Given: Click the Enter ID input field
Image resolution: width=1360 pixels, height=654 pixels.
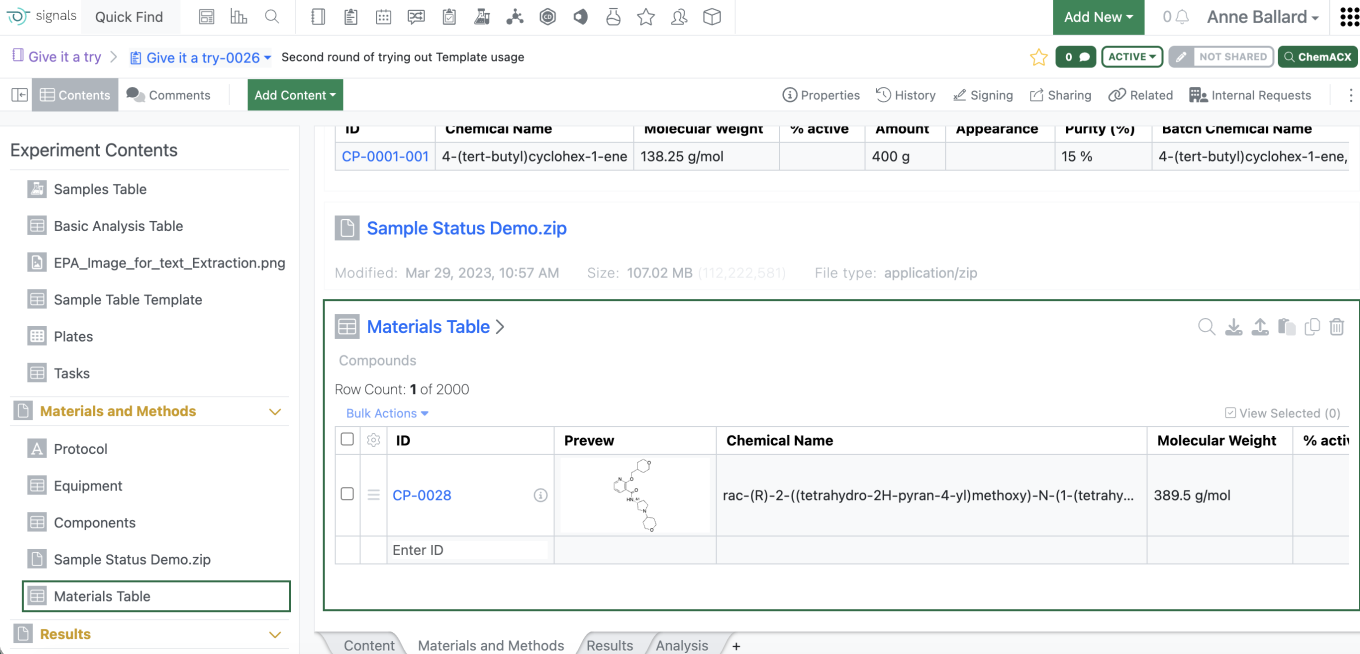Looking at the screenshot, I should pos(468,550).
